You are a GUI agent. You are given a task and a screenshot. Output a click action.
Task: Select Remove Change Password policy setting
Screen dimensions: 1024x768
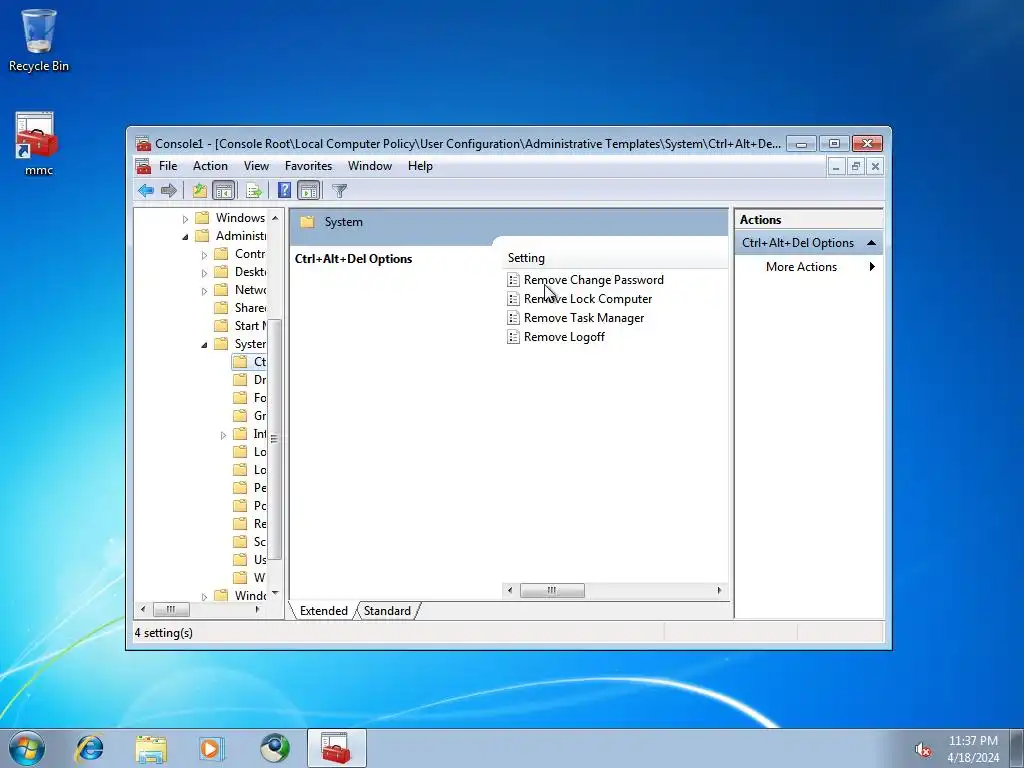coord(593,280)
